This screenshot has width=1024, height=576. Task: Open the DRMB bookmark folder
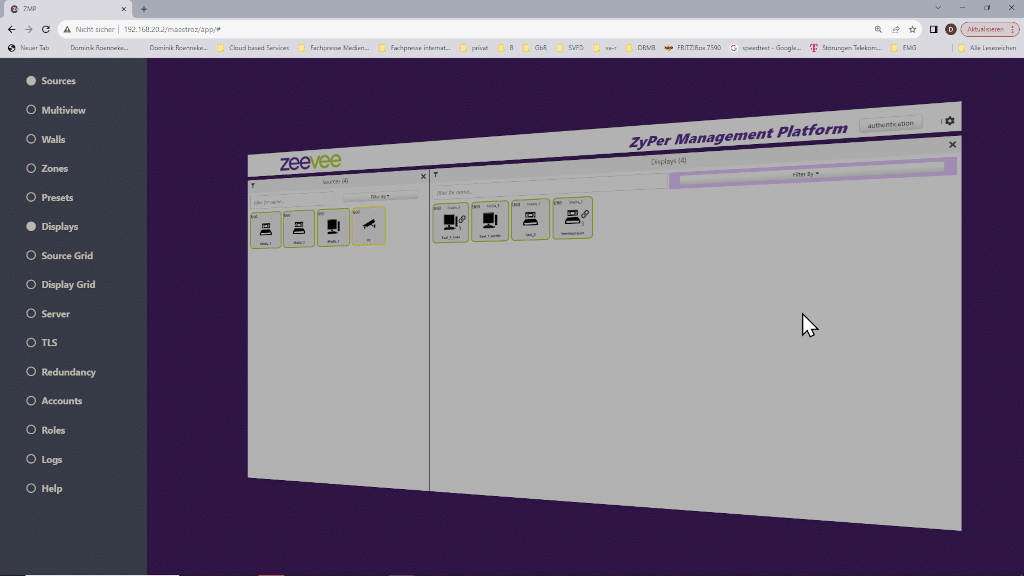coord(641,48)
